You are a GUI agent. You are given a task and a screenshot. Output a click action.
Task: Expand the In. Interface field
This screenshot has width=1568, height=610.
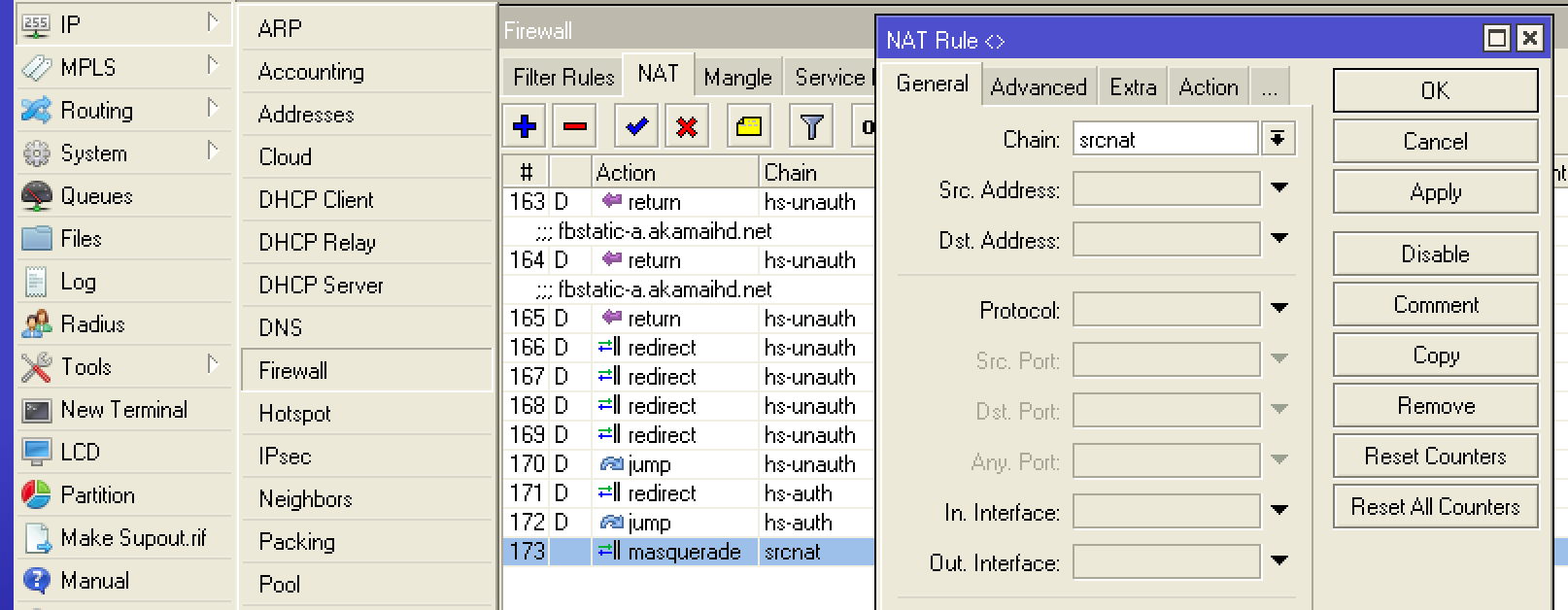click(1279, 510)
